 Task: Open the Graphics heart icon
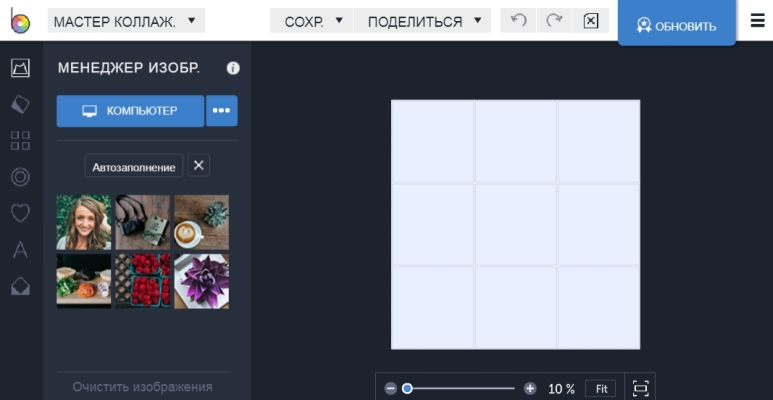coord(20,213)
